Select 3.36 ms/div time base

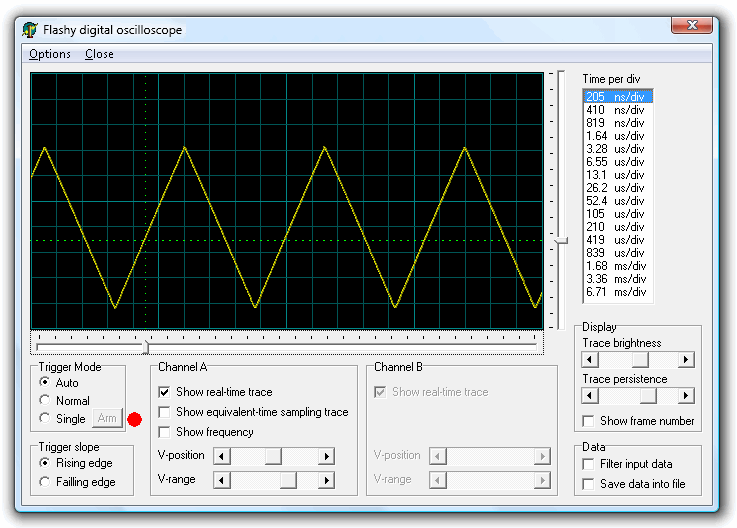pos(618,279)
